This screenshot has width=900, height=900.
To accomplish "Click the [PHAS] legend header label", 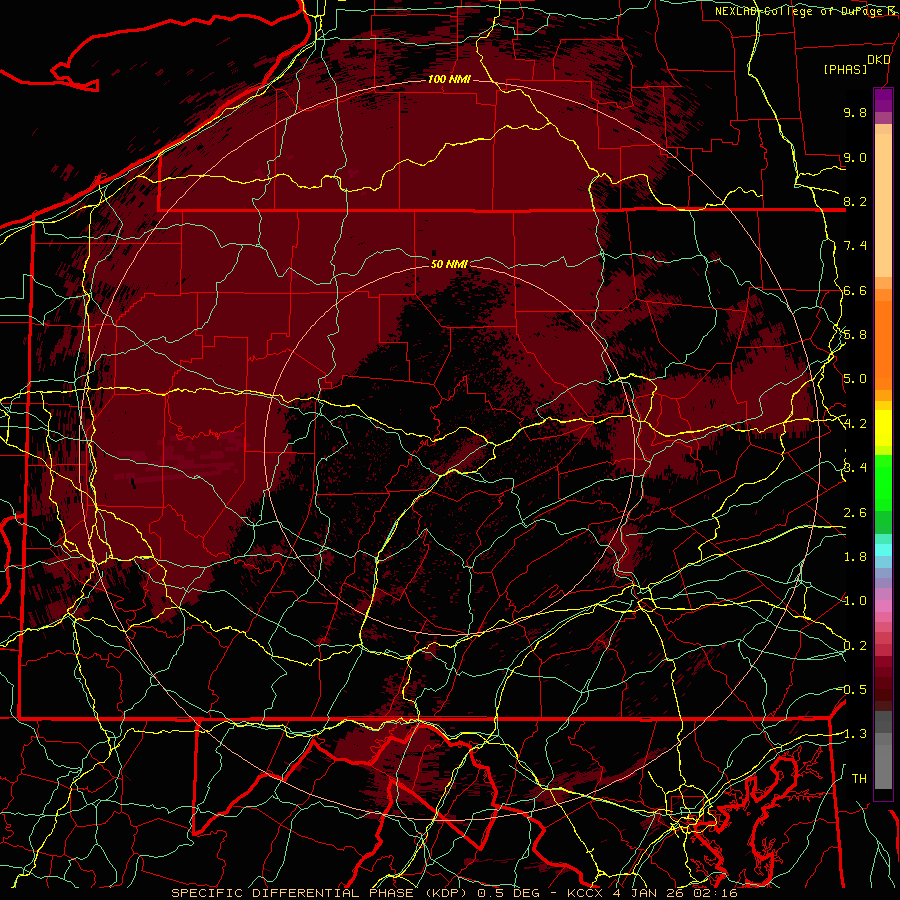I will [845, 70].
